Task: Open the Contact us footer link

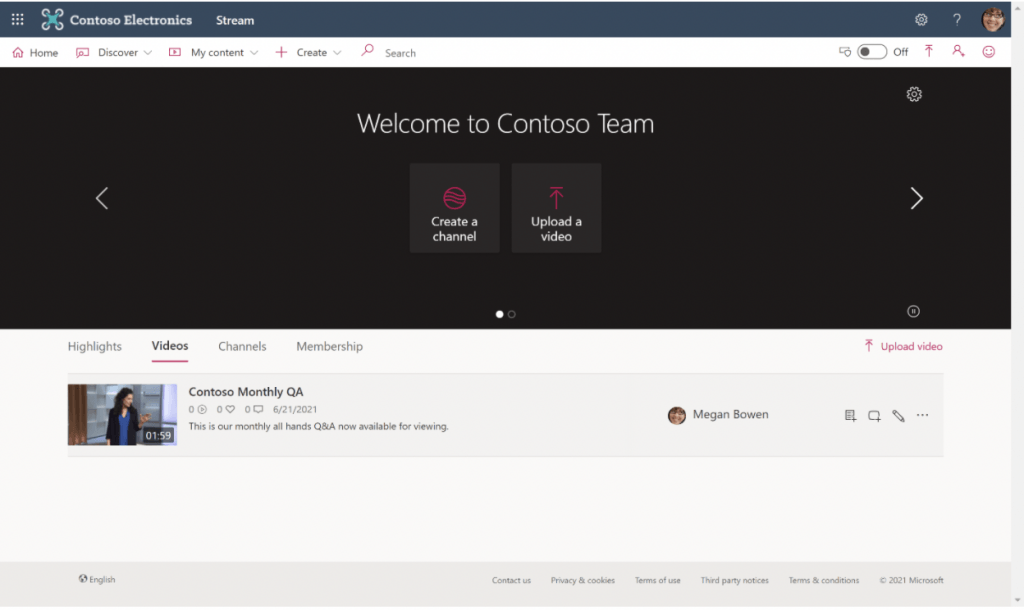Action: point(511,580)
